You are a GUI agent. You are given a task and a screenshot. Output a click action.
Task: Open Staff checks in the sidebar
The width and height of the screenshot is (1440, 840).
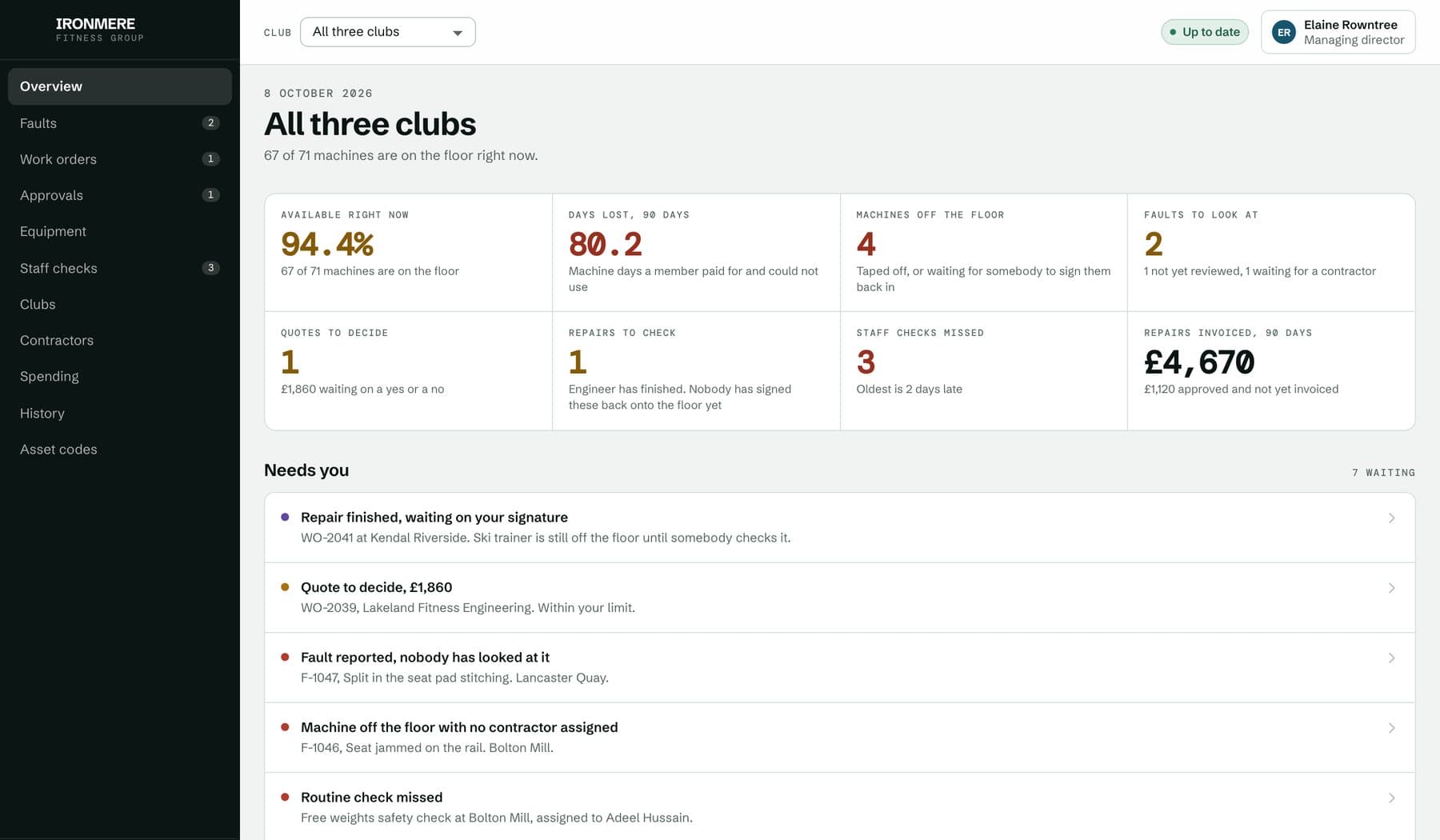[120, 268]
